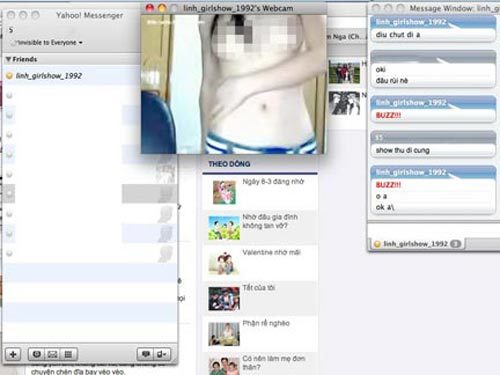Add a contact with the plus button
This screenshot has height=375, width=500.
[13, 354]
